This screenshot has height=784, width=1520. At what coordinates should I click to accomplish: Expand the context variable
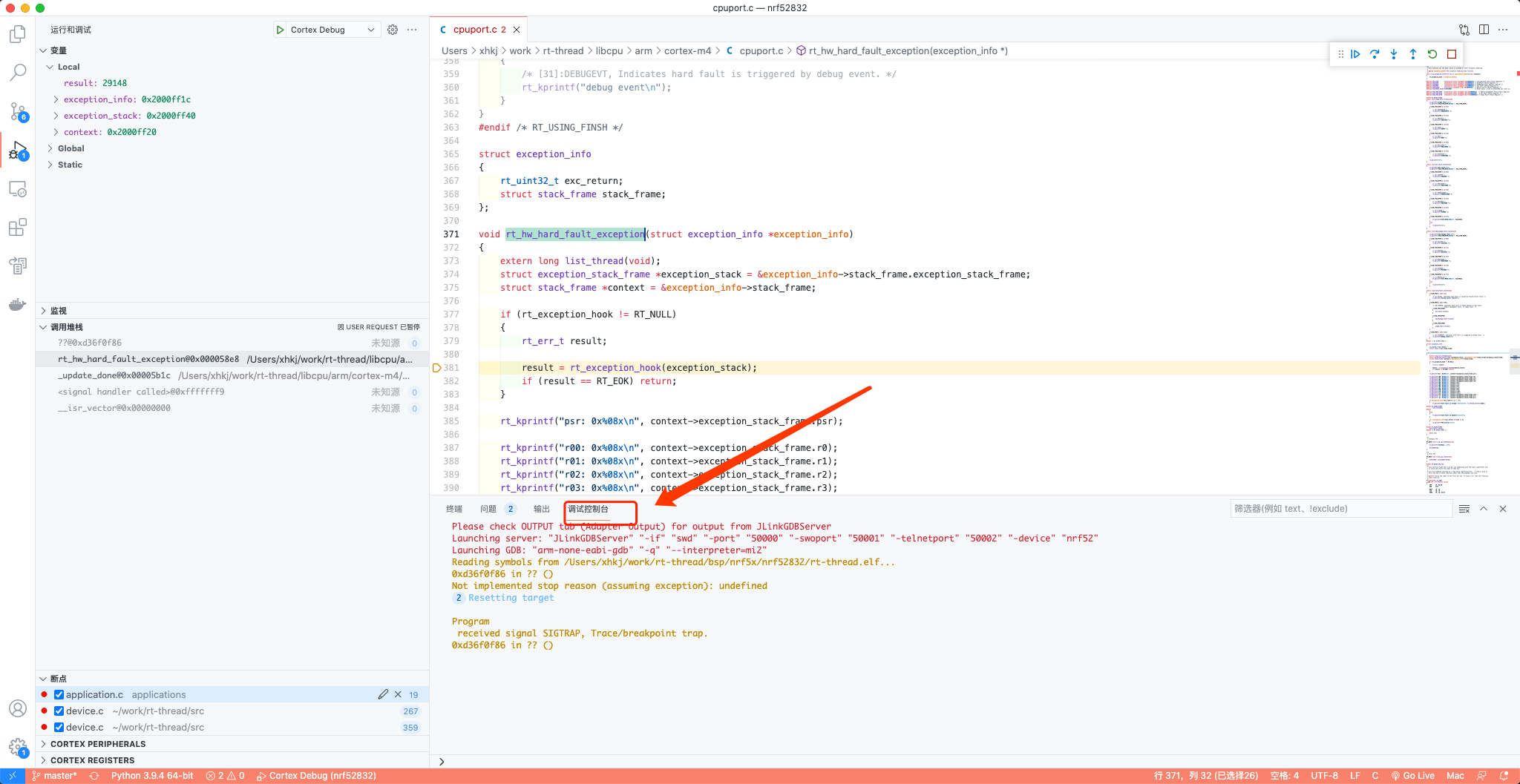(56, 132)
